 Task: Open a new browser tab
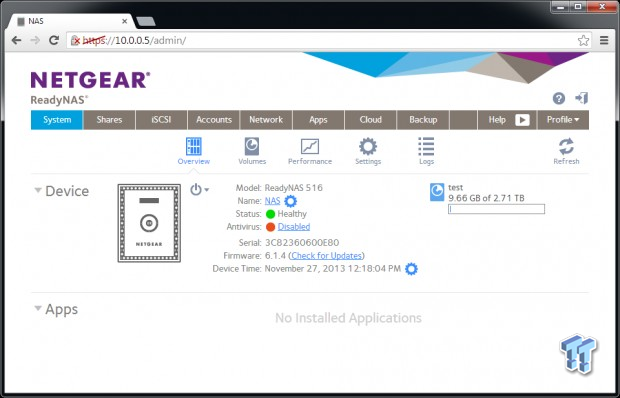146,21
